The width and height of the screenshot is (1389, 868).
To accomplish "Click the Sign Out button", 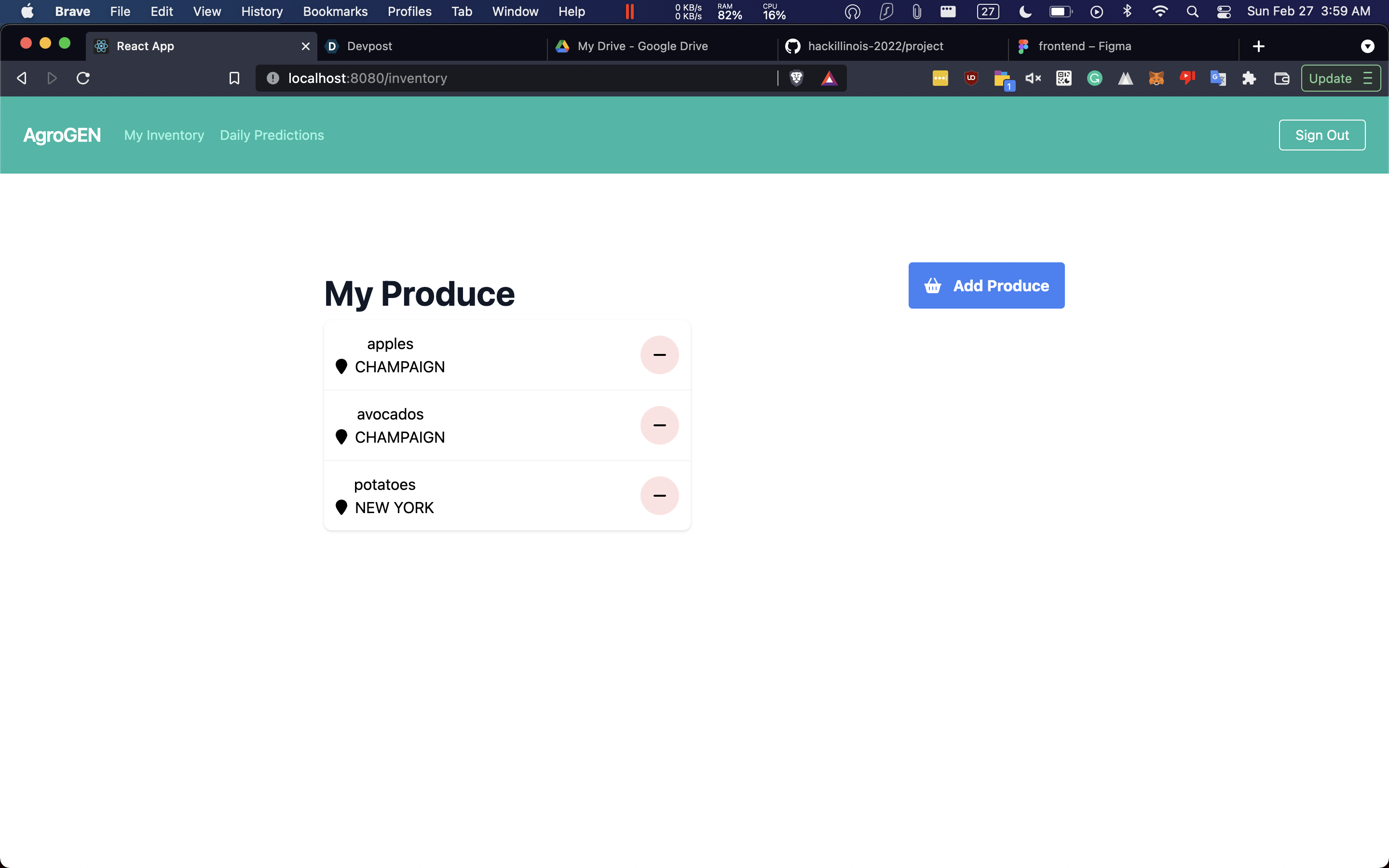I will [x=1321, y=135].
